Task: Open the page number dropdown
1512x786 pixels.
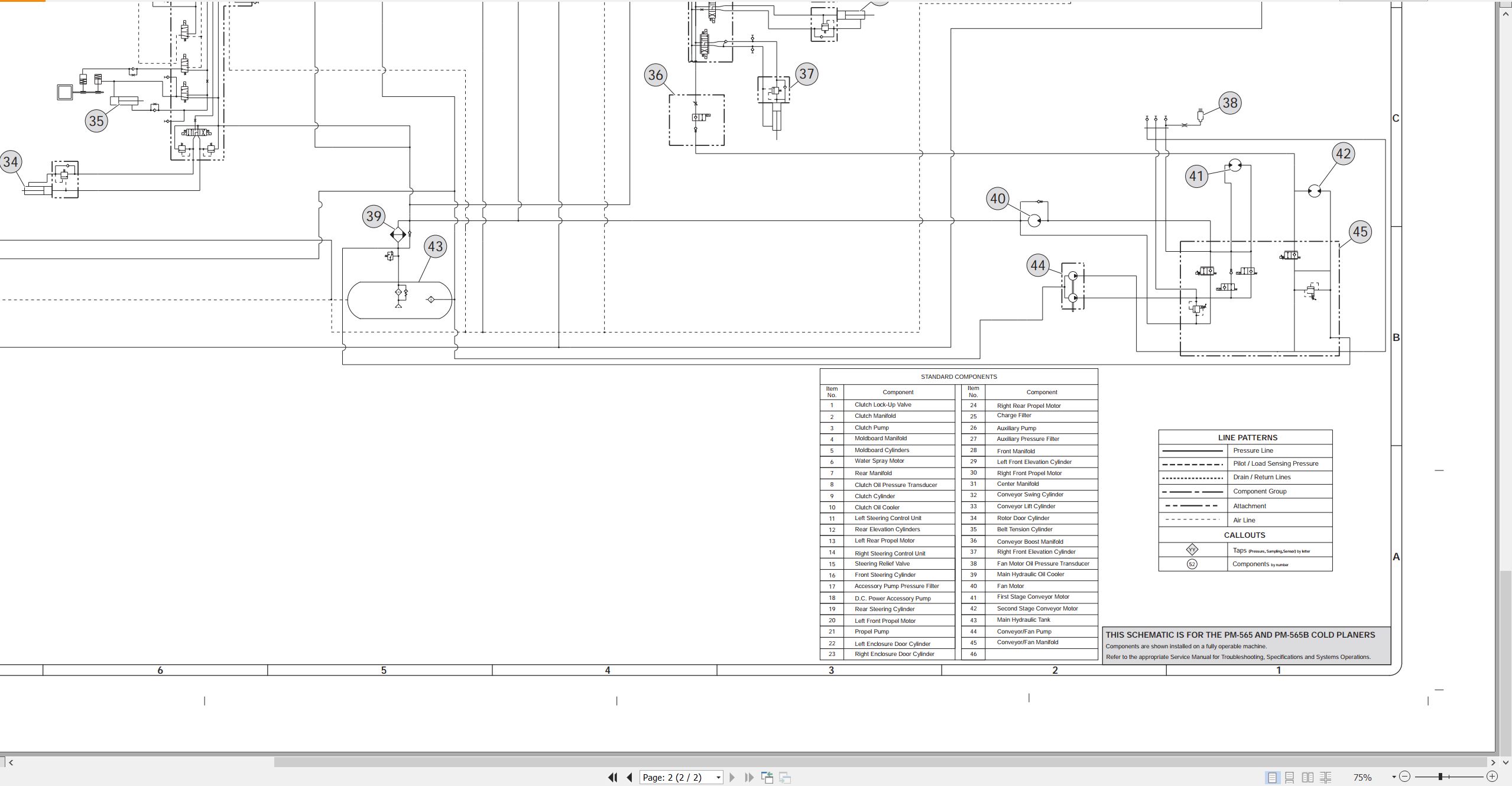Action: tap(718, 778)
